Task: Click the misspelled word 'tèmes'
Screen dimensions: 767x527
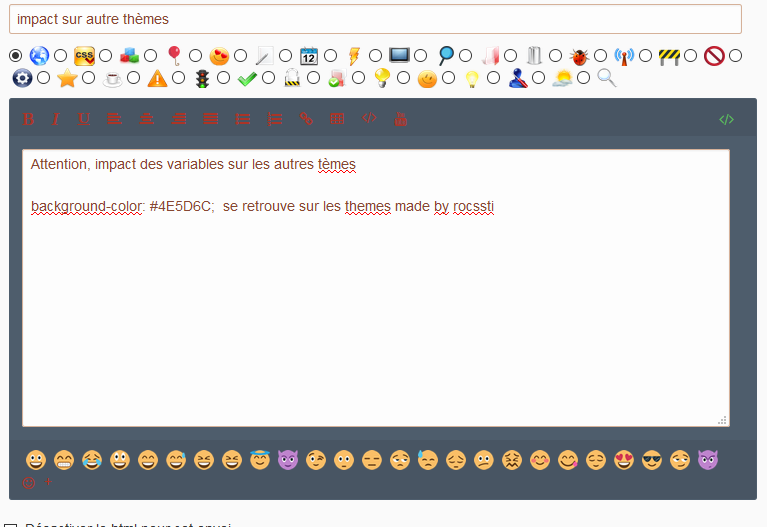Action: 337,164
